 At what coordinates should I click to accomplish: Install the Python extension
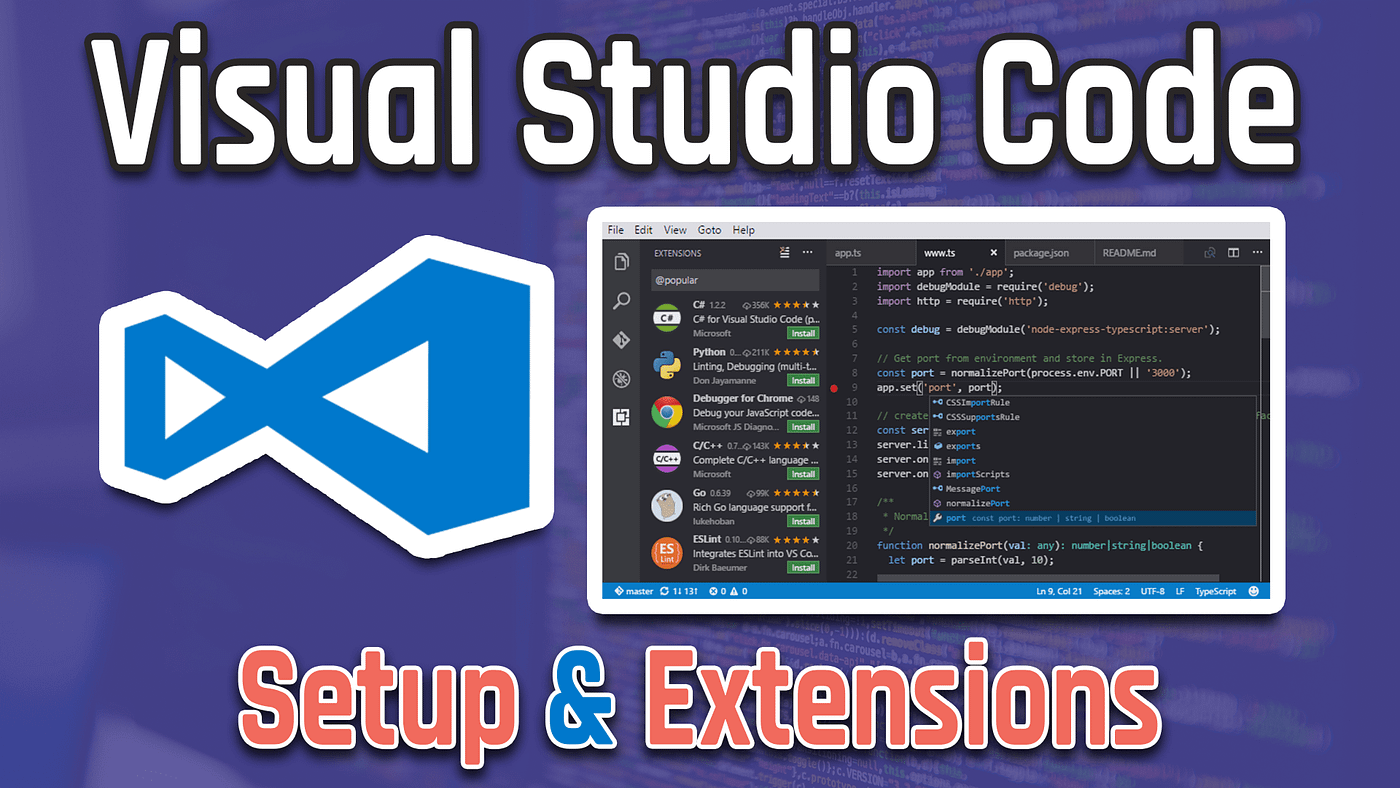tap(803, 380)
